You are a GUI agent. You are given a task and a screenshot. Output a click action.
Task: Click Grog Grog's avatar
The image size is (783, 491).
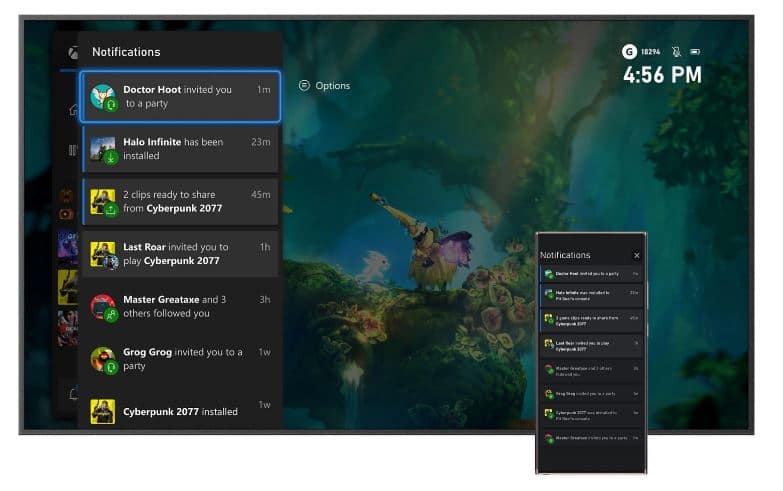(103, 359)
